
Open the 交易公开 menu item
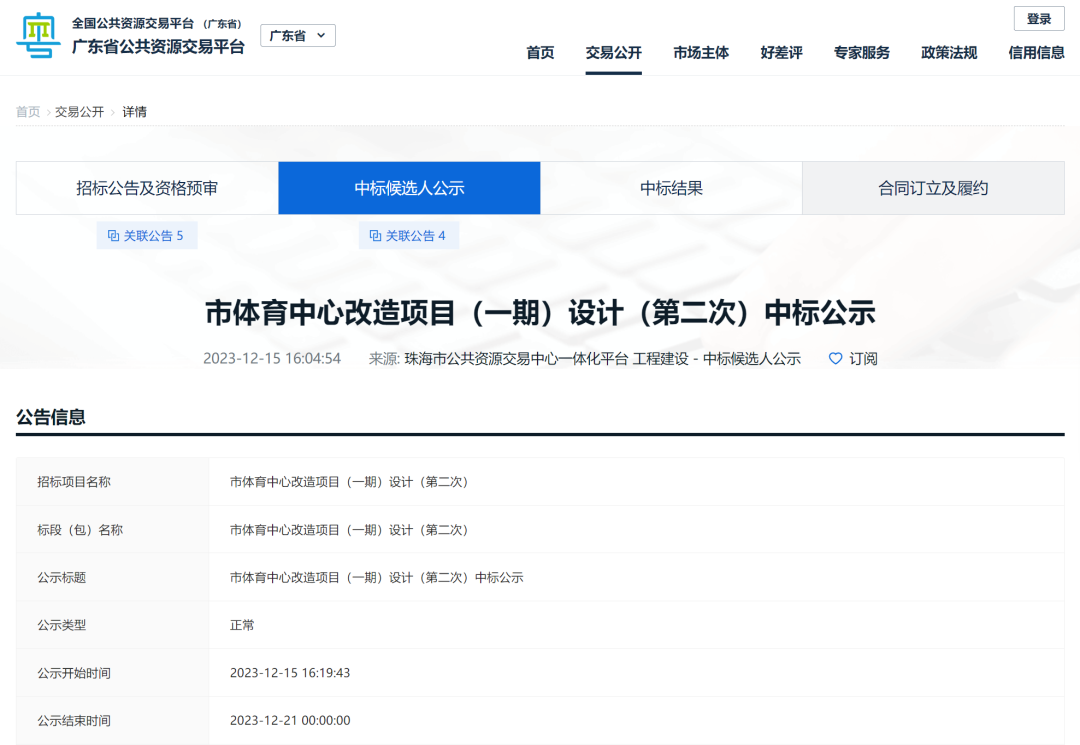click(x=613, y=53)
